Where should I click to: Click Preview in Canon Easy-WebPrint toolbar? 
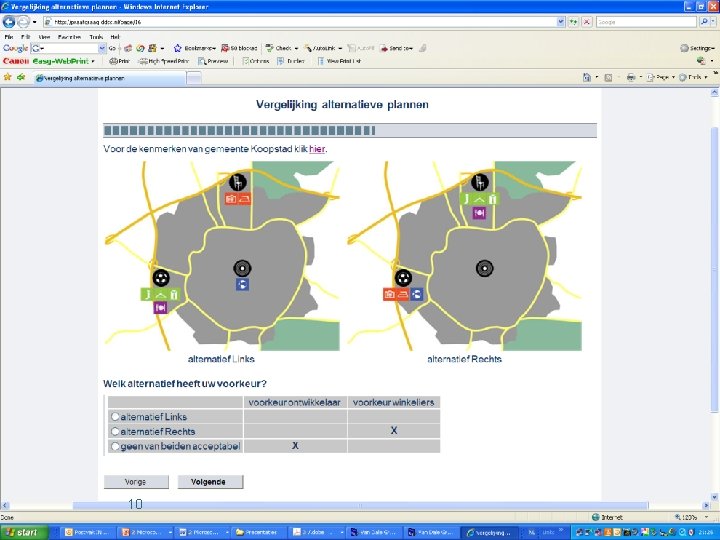tap(213, 61)
